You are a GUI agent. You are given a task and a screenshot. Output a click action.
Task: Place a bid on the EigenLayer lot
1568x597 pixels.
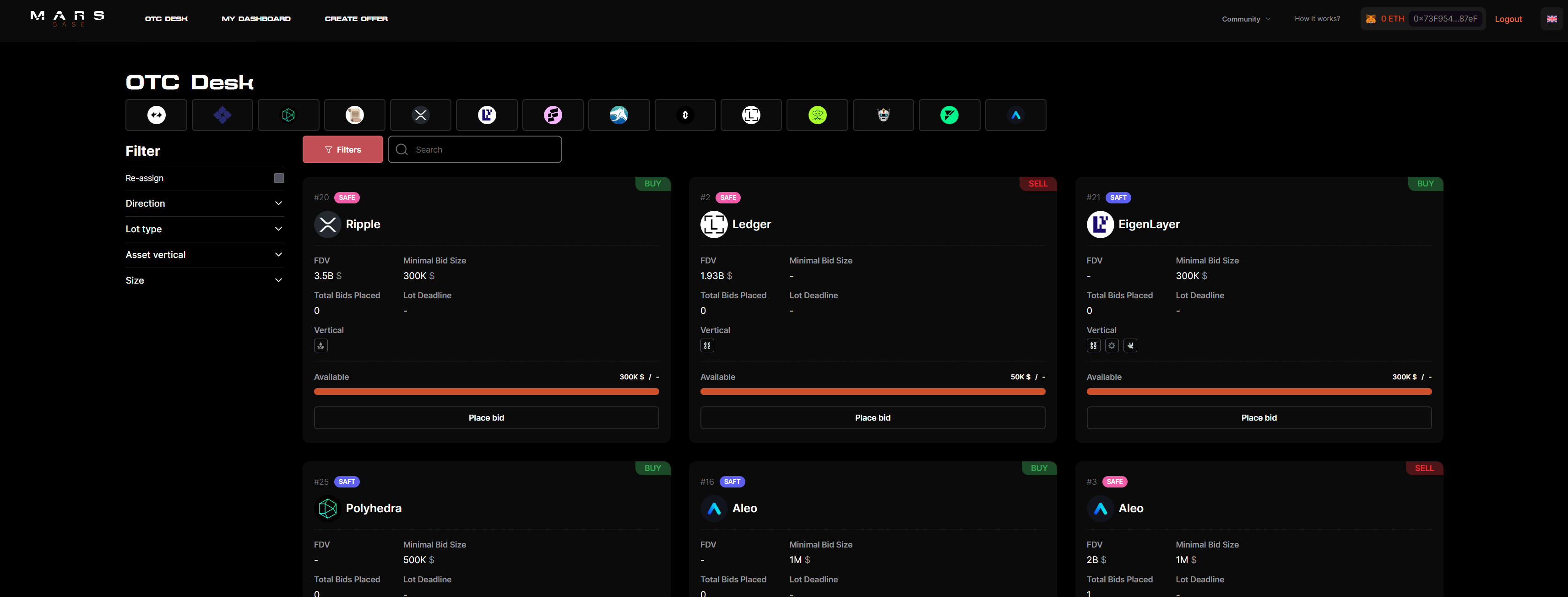point(1259,418)
